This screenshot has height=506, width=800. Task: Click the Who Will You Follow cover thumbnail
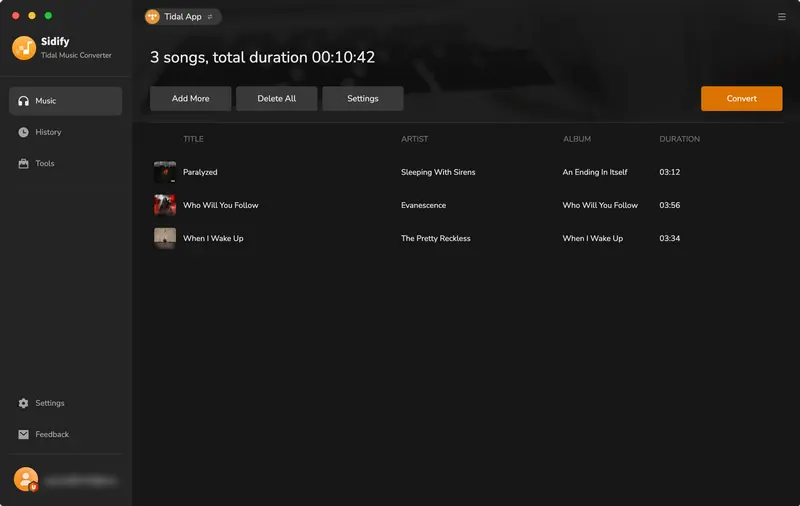[165, 205]
